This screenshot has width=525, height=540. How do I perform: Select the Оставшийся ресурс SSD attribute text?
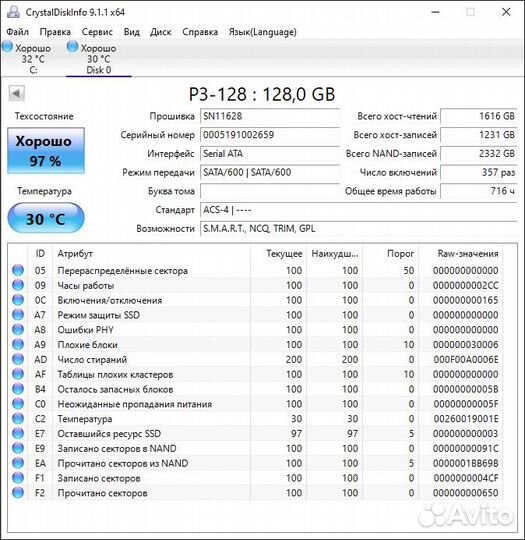[109, 434]
